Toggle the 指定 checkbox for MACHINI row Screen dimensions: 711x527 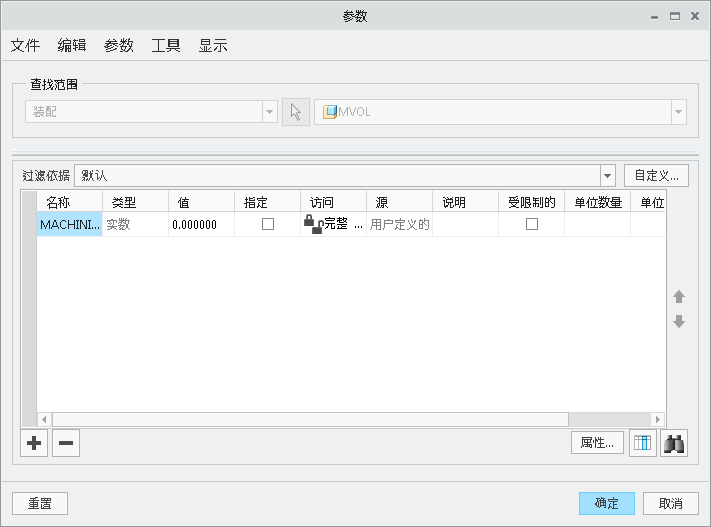267,225
